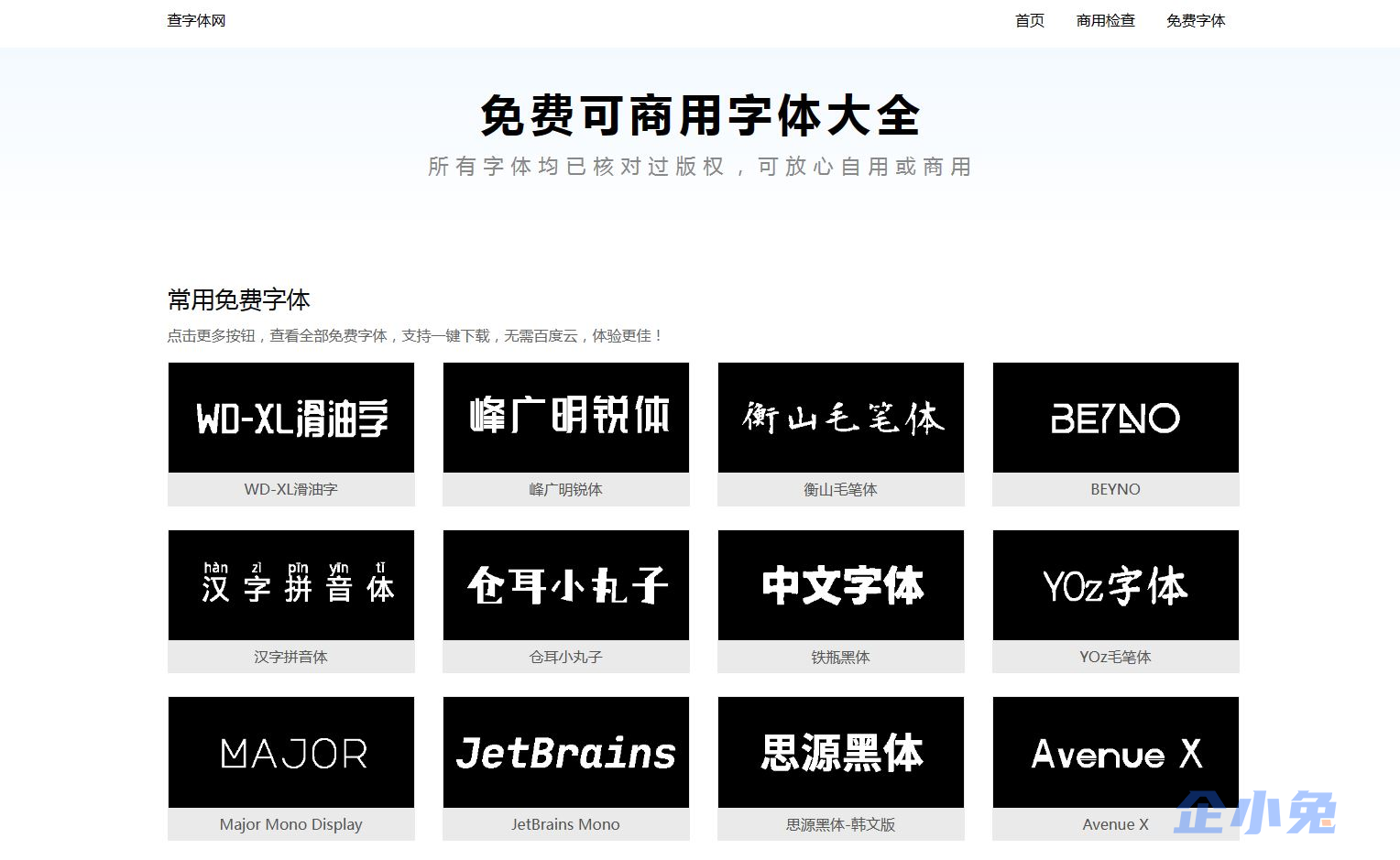The image size is (1400, 860).
Task: Go to the 免费字体 section
Action: [1195, 21]
